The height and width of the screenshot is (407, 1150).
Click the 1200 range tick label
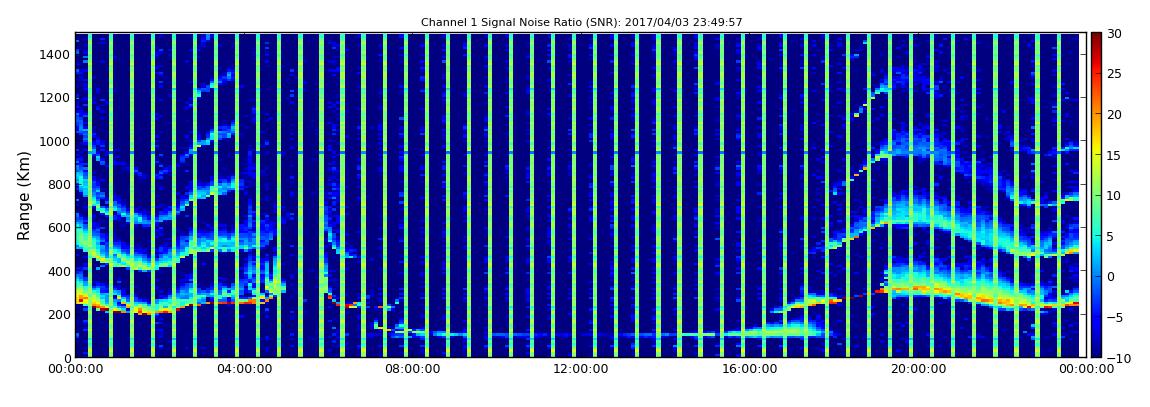pyautogui.click(x=56, y=98)
